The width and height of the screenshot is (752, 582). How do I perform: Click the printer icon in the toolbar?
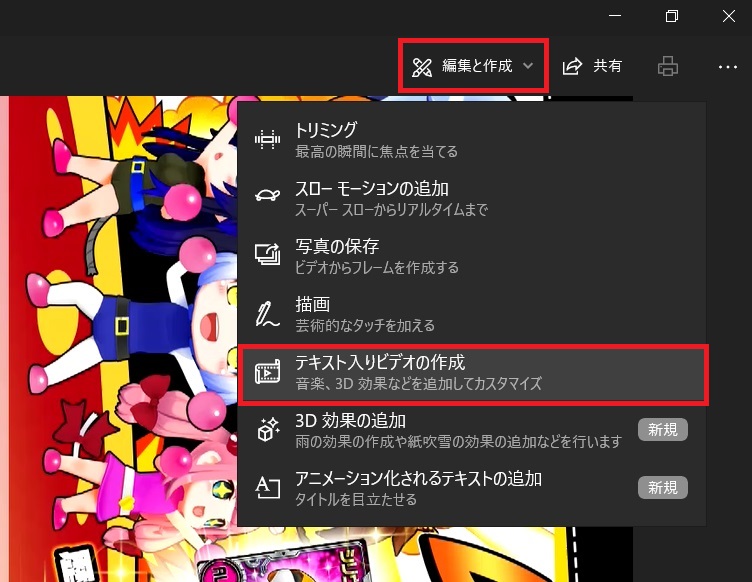(x=668, y=66)
